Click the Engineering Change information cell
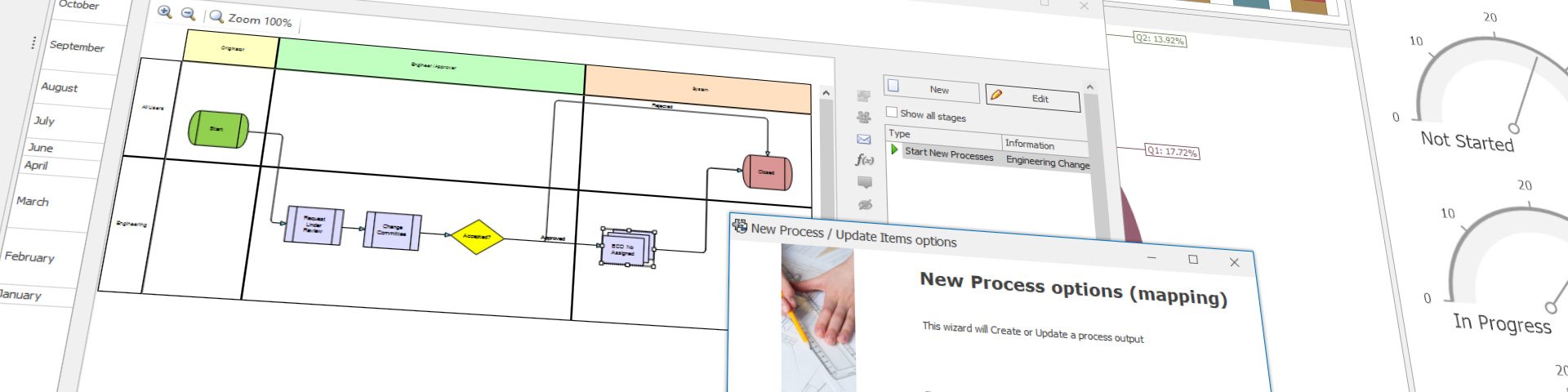This screenshot has width=1568, height=392. coord(1048,163)
